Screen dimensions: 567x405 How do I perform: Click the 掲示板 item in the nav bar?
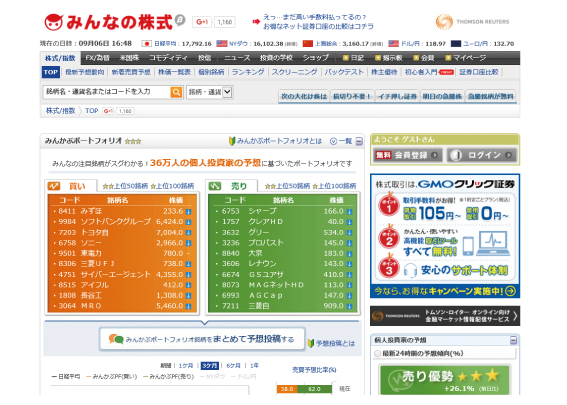tap(389, 58)
